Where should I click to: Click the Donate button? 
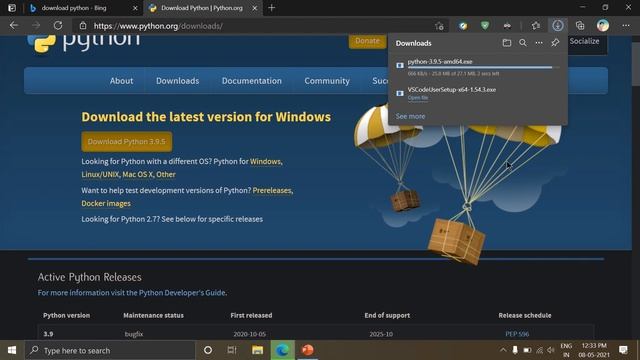tap(367, 41)
